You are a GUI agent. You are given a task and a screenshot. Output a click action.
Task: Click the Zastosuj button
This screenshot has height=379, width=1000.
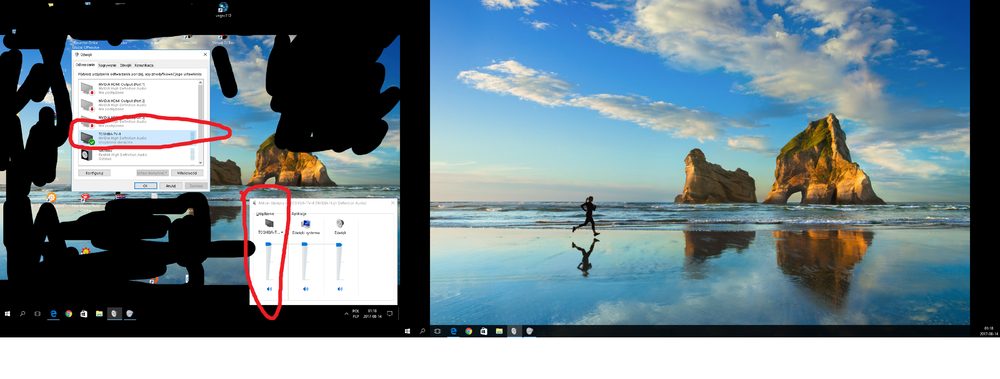point(196,186)
